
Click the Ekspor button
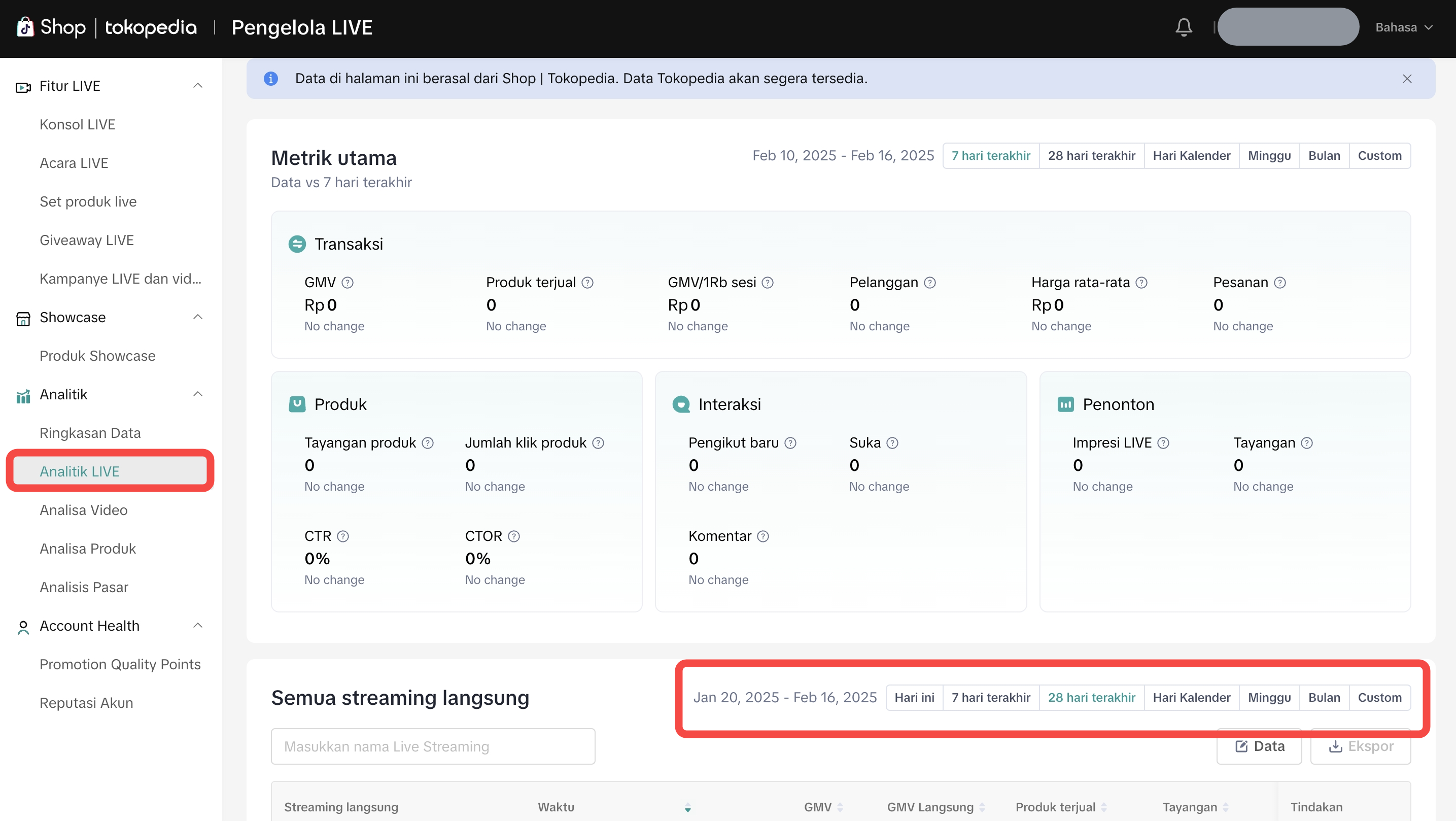[x=1360, y=746]
